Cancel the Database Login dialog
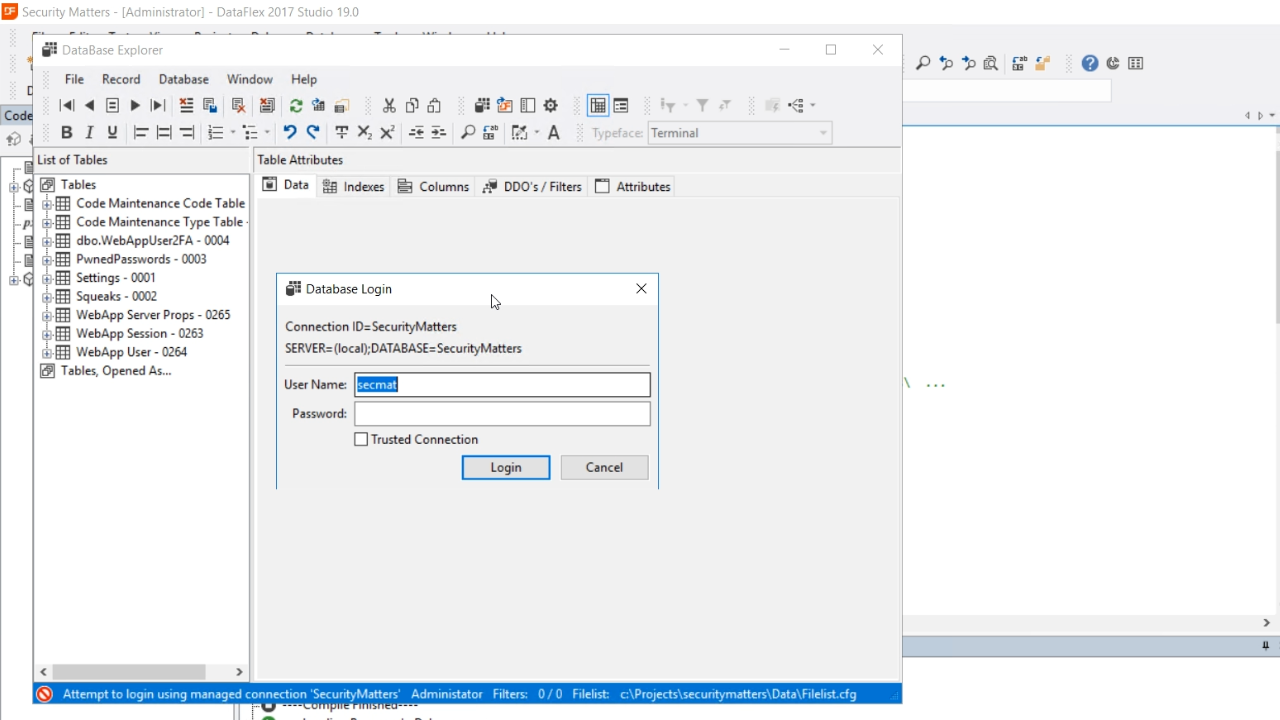The image size is (1280, 720). coord(604,468)
